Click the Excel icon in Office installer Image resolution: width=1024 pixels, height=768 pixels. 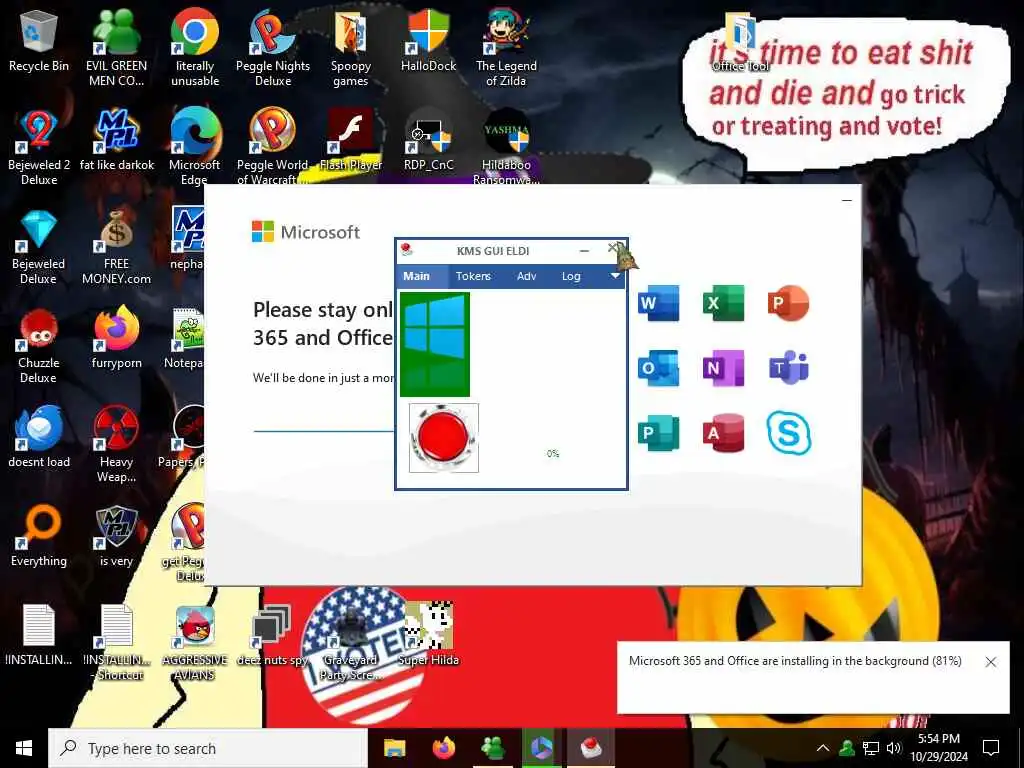click(x=724, y=303)
